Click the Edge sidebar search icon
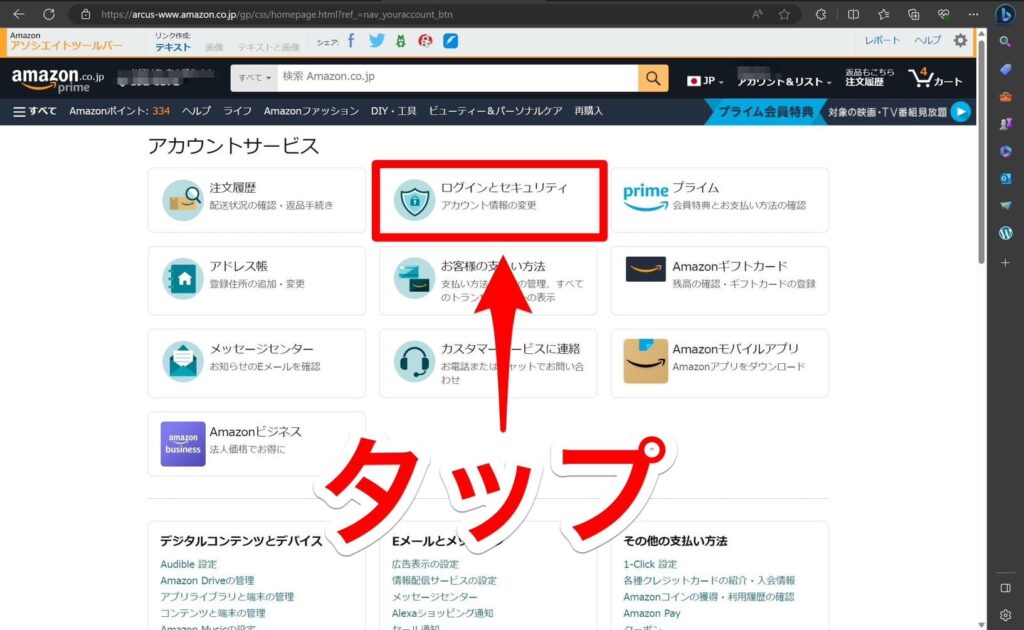Screen dimensions: 1024x630 click(1005, 41)
